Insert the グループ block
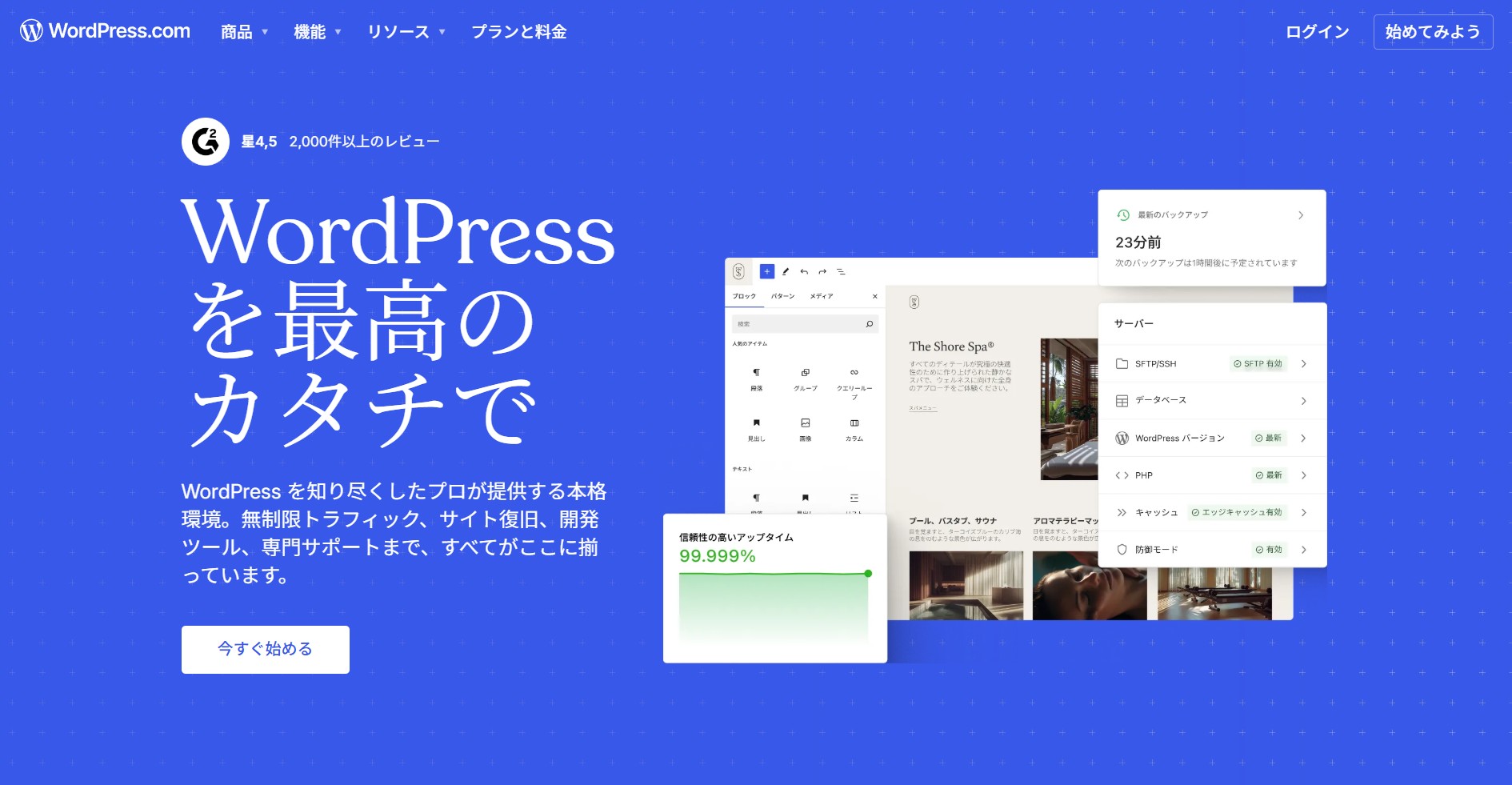Image resolution: width=1512 pixels, height=785 pixels. click(806, 379)
